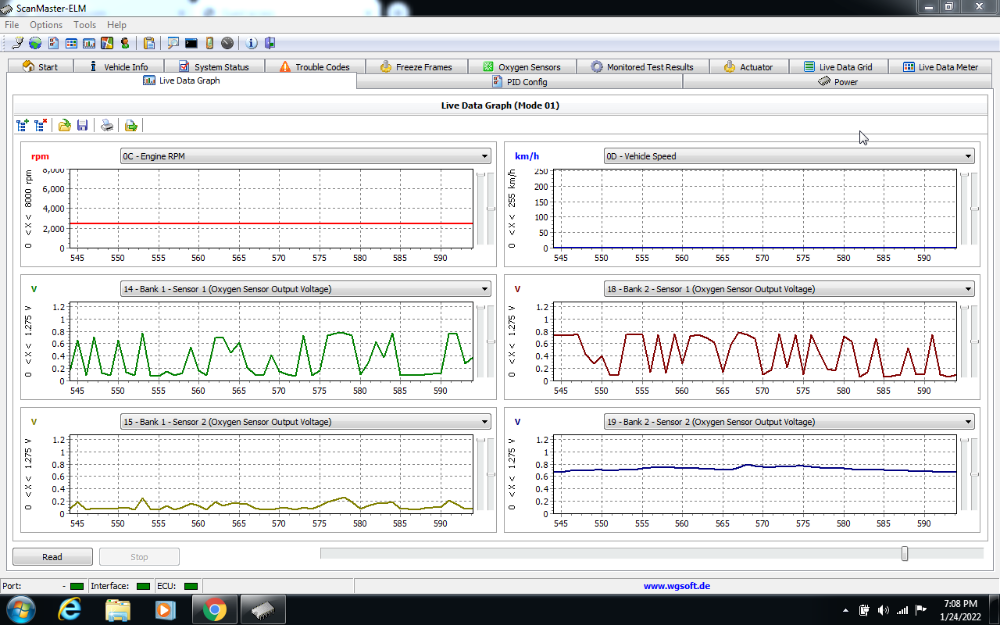Open the Tools menu
1000x625 pixels.
(85, 24)
